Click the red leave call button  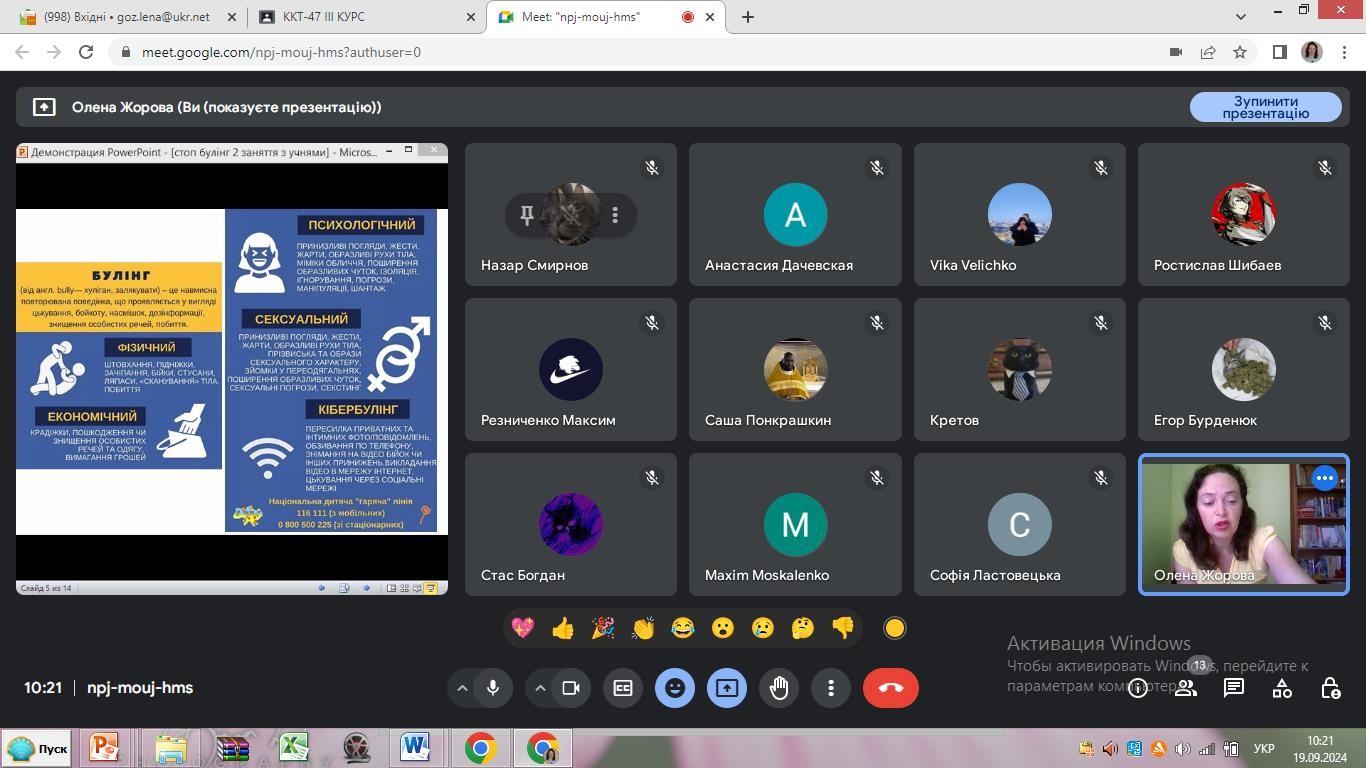click(x=890, y=688)
